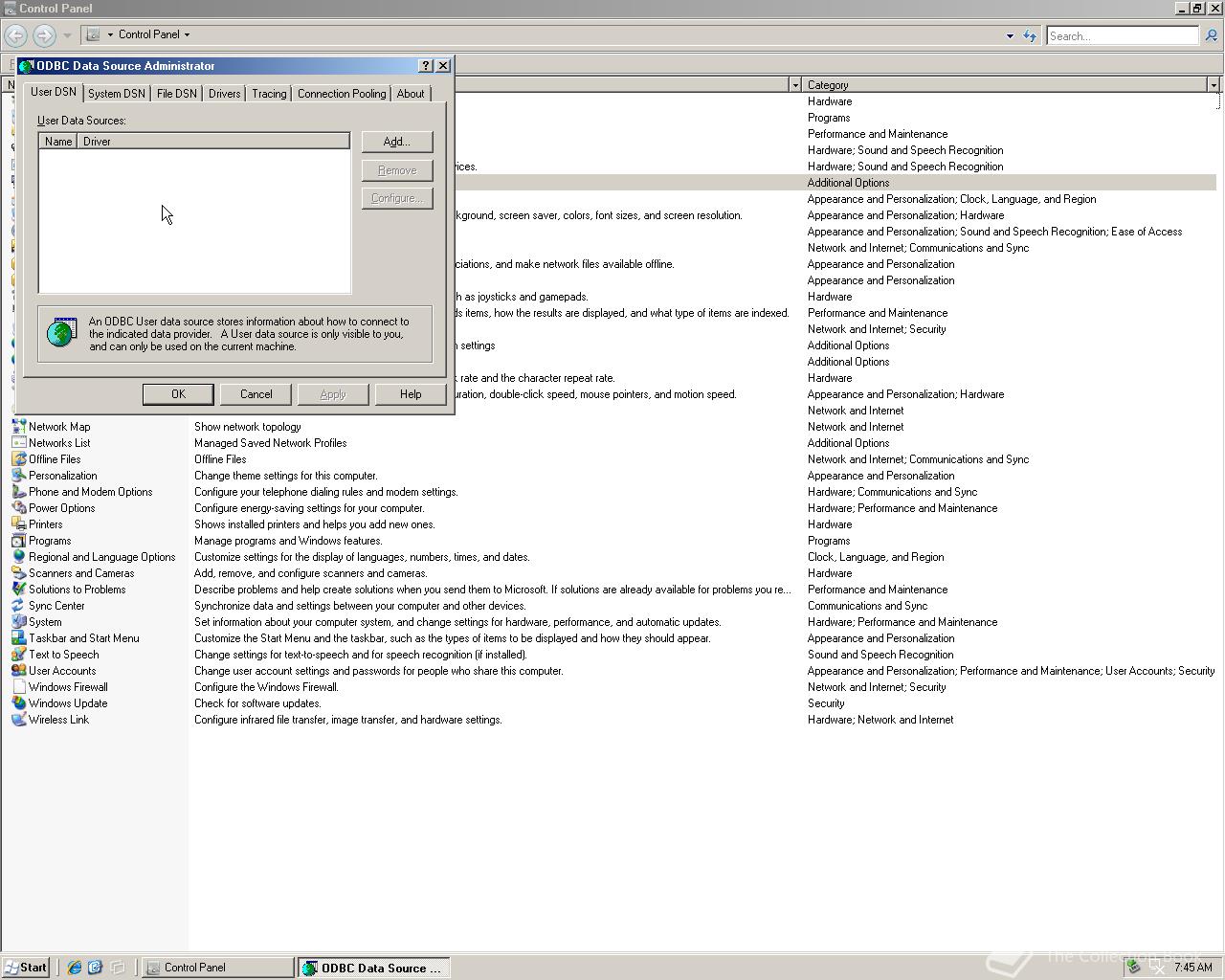Screen dimensions: 1225x980
Task: Open the Printers icon
Action: (x=18, y=524)
